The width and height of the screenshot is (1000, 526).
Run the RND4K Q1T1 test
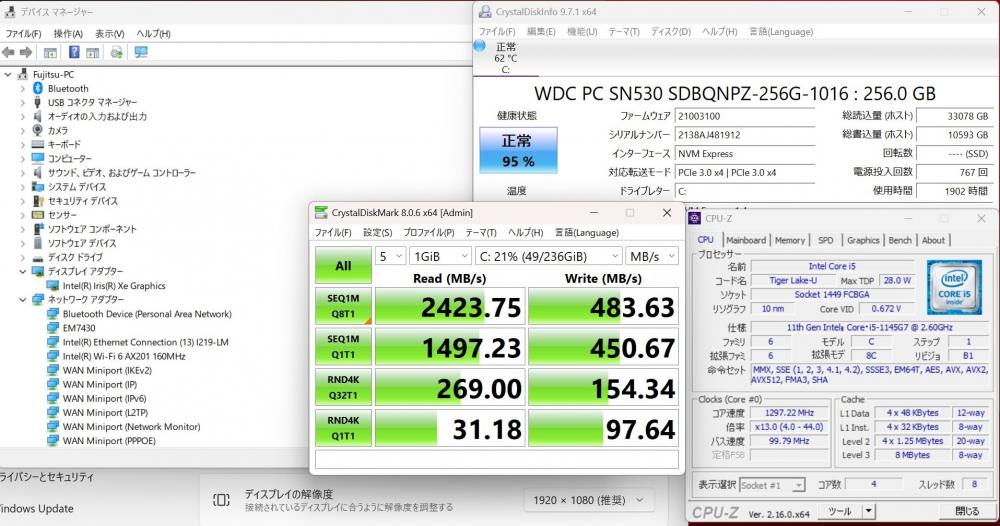[x=343, y=428]
